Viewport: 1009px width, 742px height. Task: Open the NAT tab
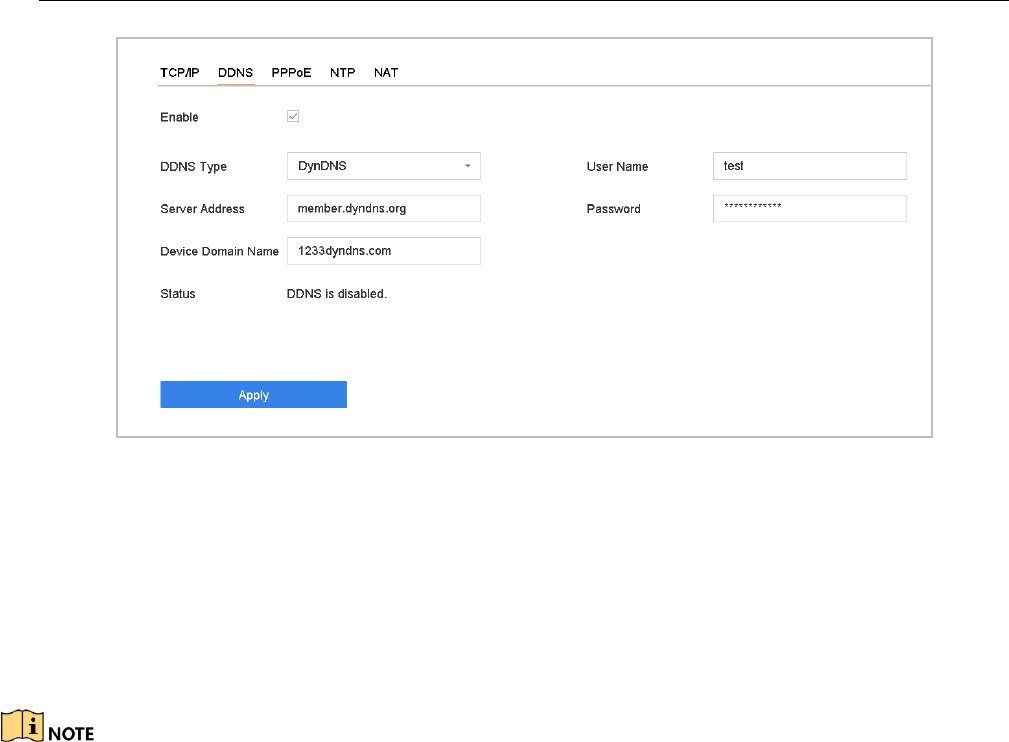click(x=386, y=73)
